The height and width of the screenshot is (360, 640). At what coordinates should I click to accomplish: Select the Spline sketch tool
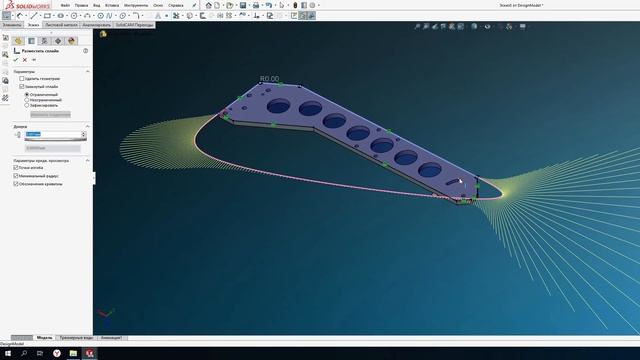[x=109, y=16]
